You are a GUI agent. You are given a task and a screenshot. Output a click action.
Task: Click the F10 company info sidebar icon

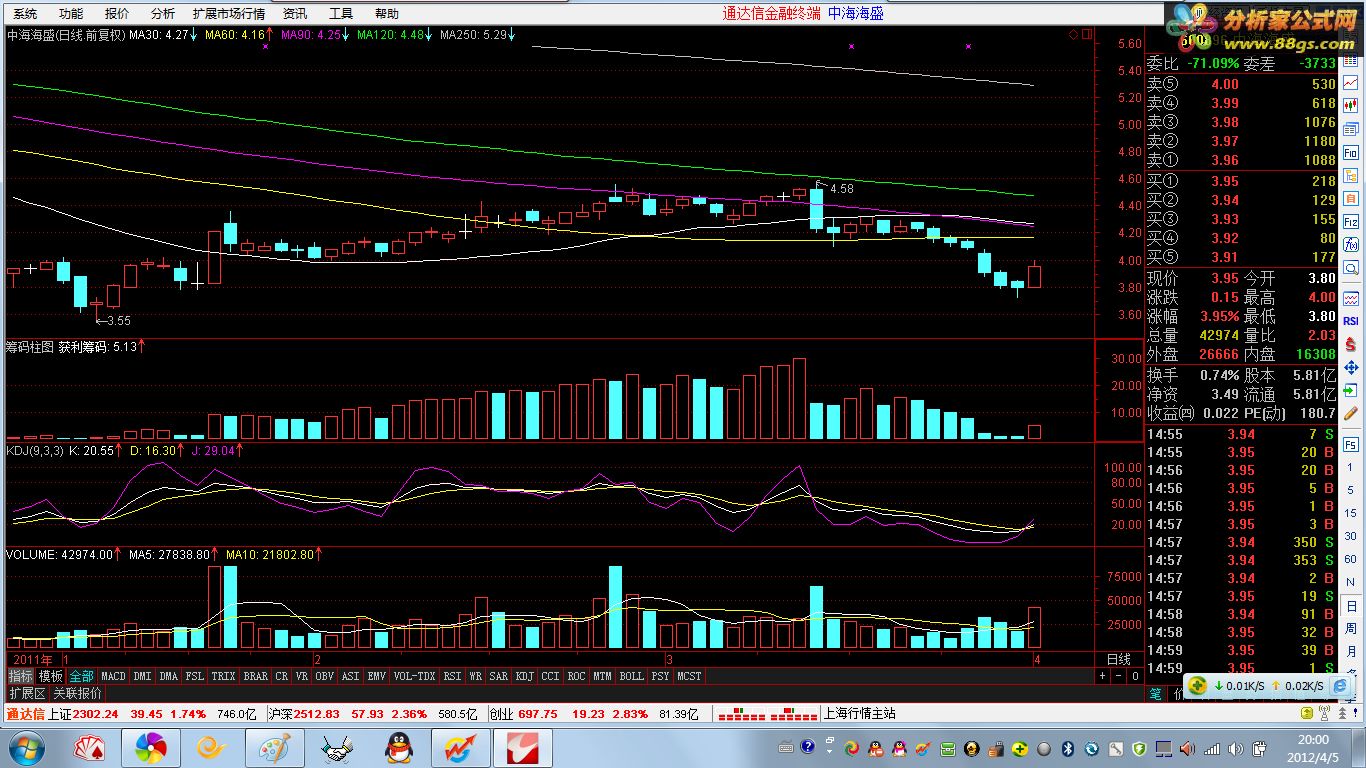(x=1351, y=153)
